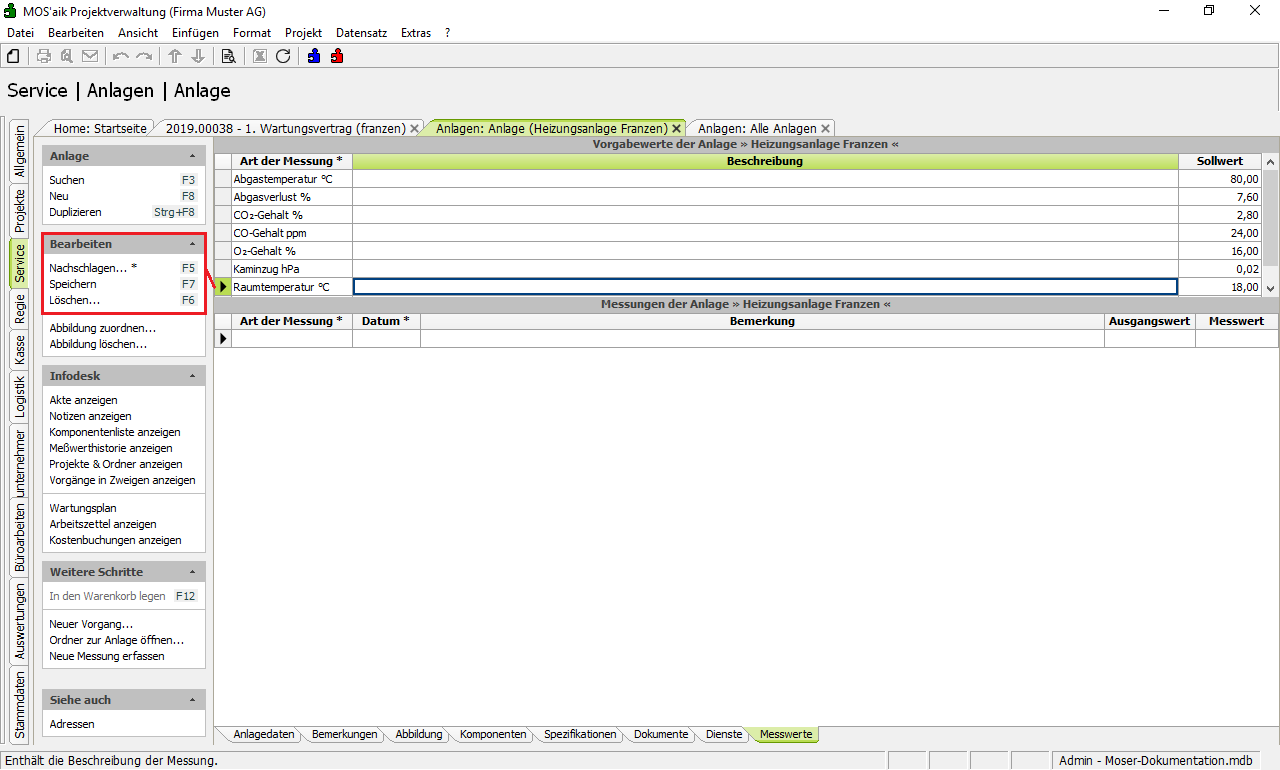Collapse the Bearbeiten panel section
Screen dimensions: 1280x770
[192, 244]
